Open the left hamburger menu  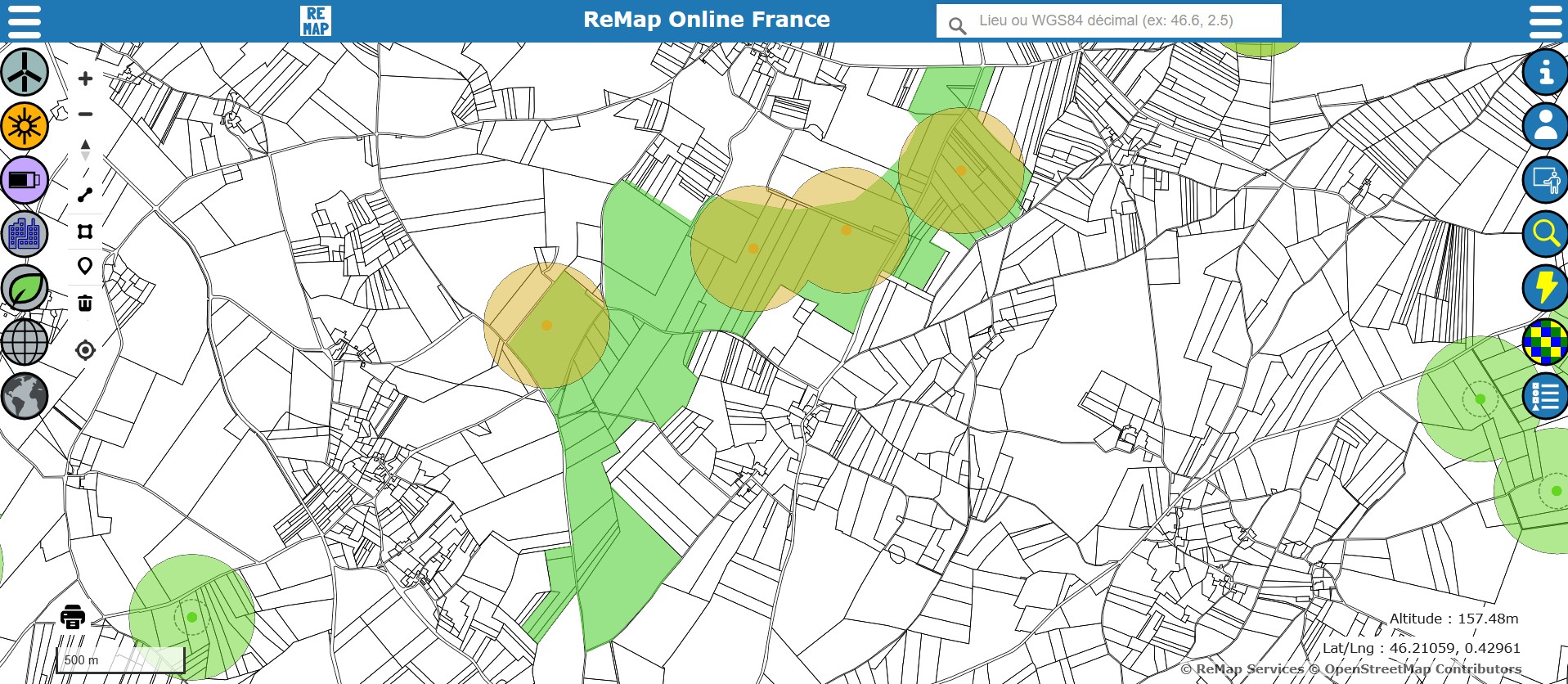point(24,21)
